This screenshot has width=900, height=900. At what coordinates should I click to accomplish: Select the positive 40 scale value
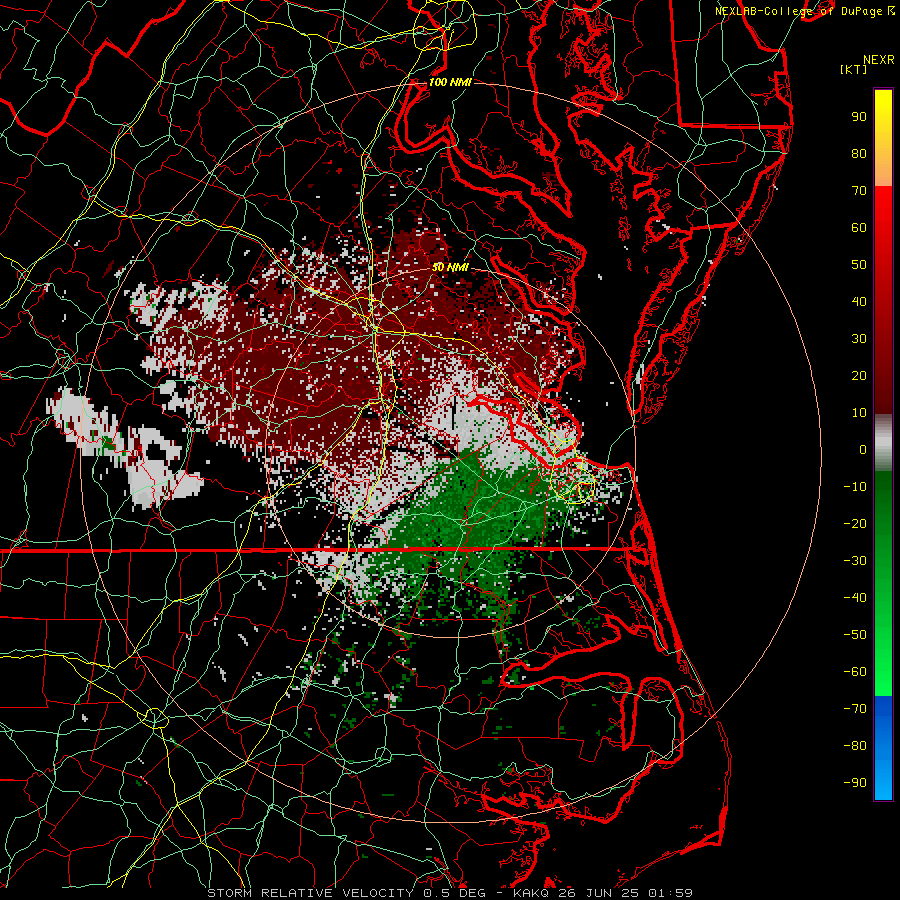tap(859, 301)
